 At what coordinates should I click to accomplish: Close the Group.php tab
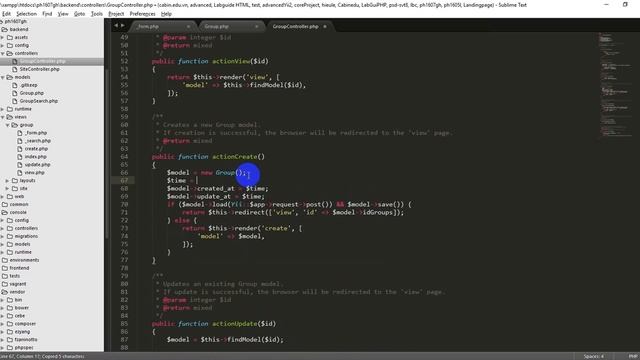(x=256, y=27)
